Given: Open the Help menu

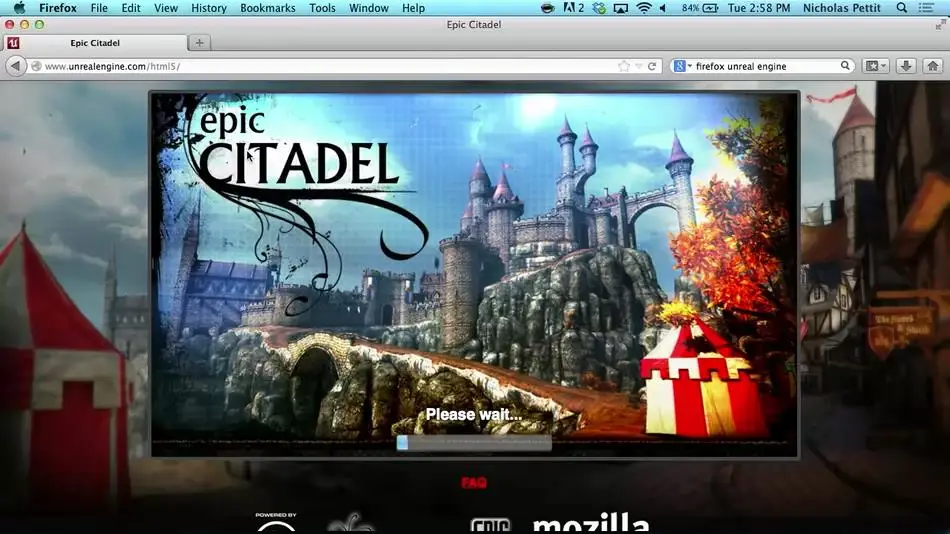Looking at the screenshot, I should click(413, 8).
